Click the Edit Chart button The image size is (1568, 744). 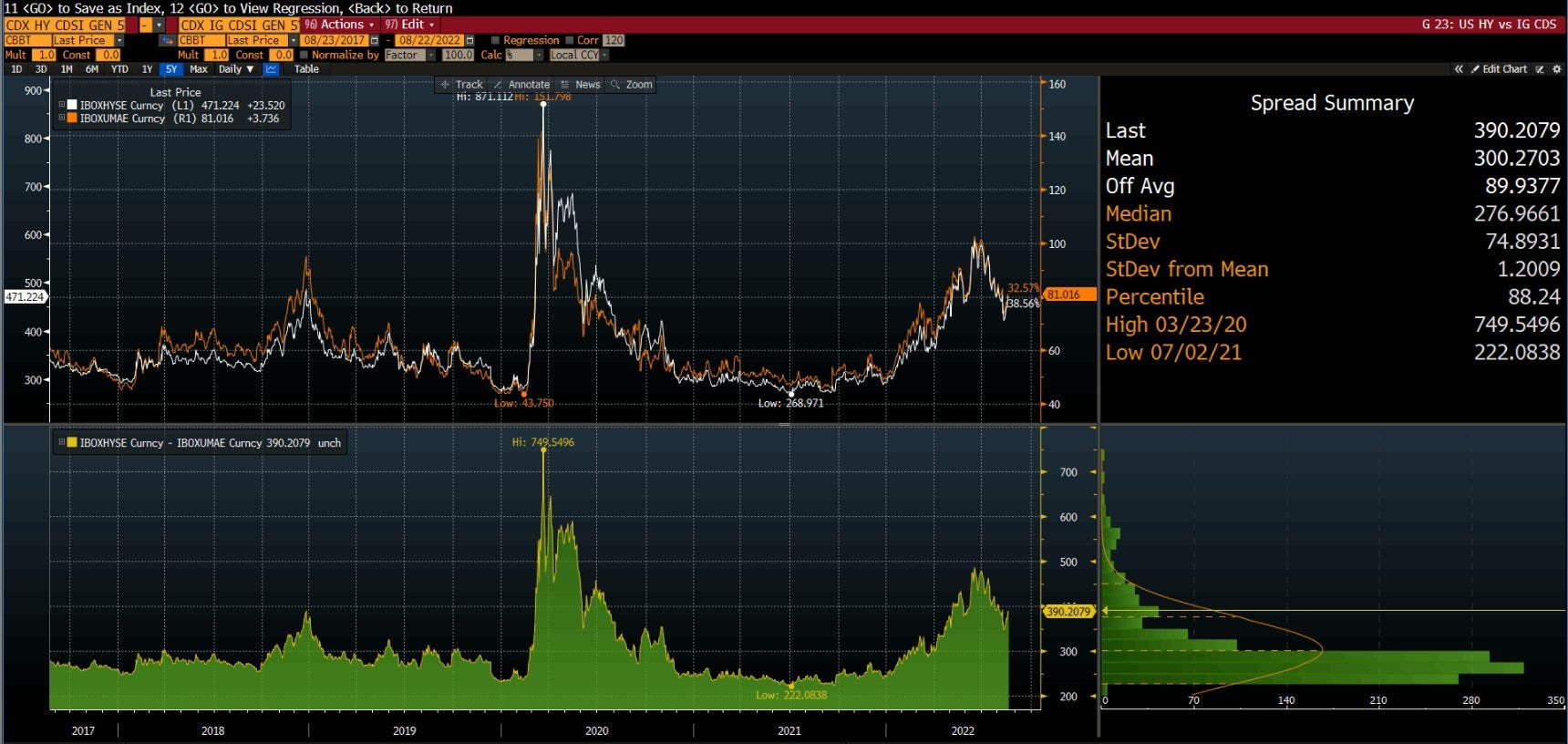pyautogui.click(x=1498, y=68)
